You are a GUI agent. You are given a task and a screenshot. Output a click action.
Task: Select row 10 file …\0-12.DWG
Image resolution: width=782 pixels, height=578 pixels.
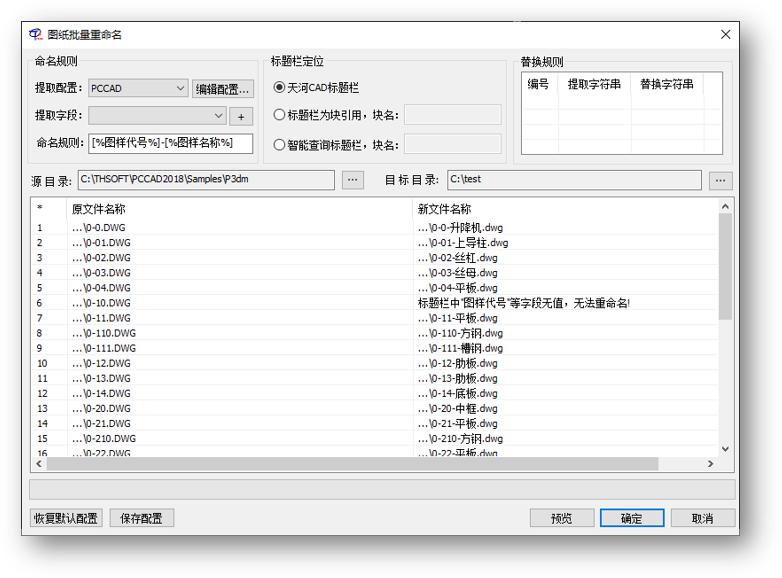pos(101,364)
